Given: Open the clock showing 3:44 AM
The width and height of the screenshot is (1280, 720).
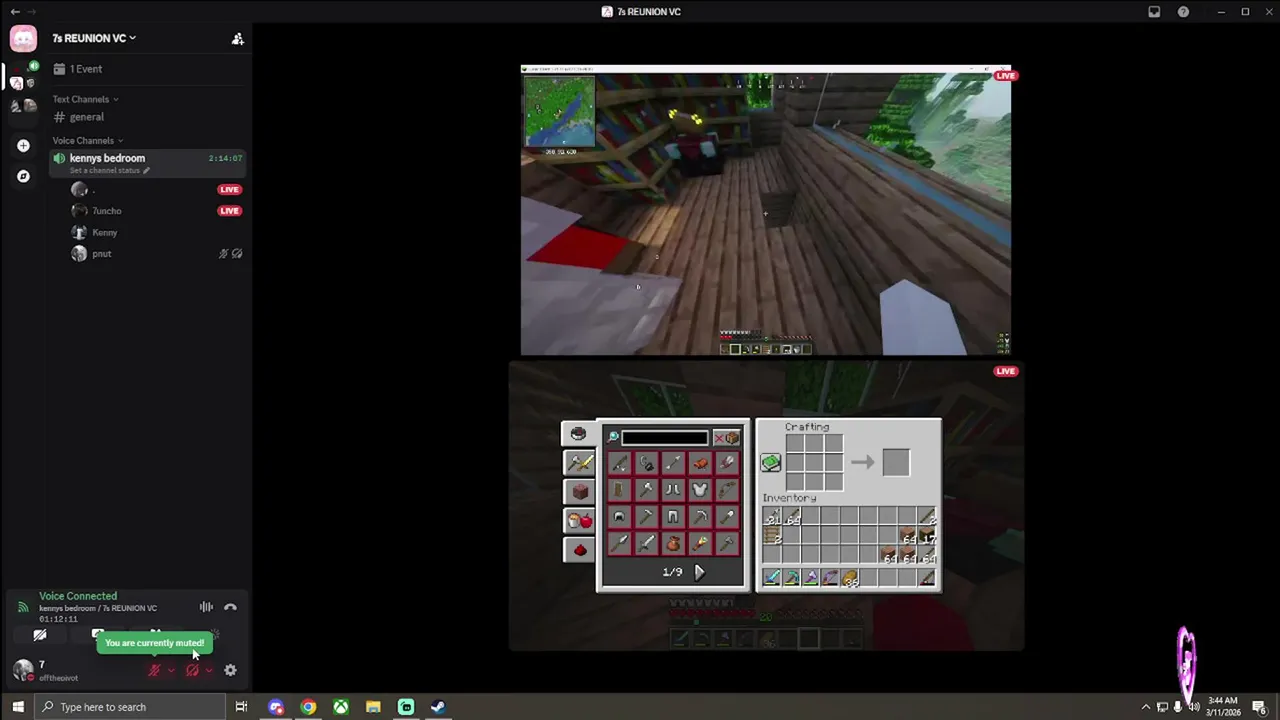Looking at the screenshot, I should point(1223,707).
